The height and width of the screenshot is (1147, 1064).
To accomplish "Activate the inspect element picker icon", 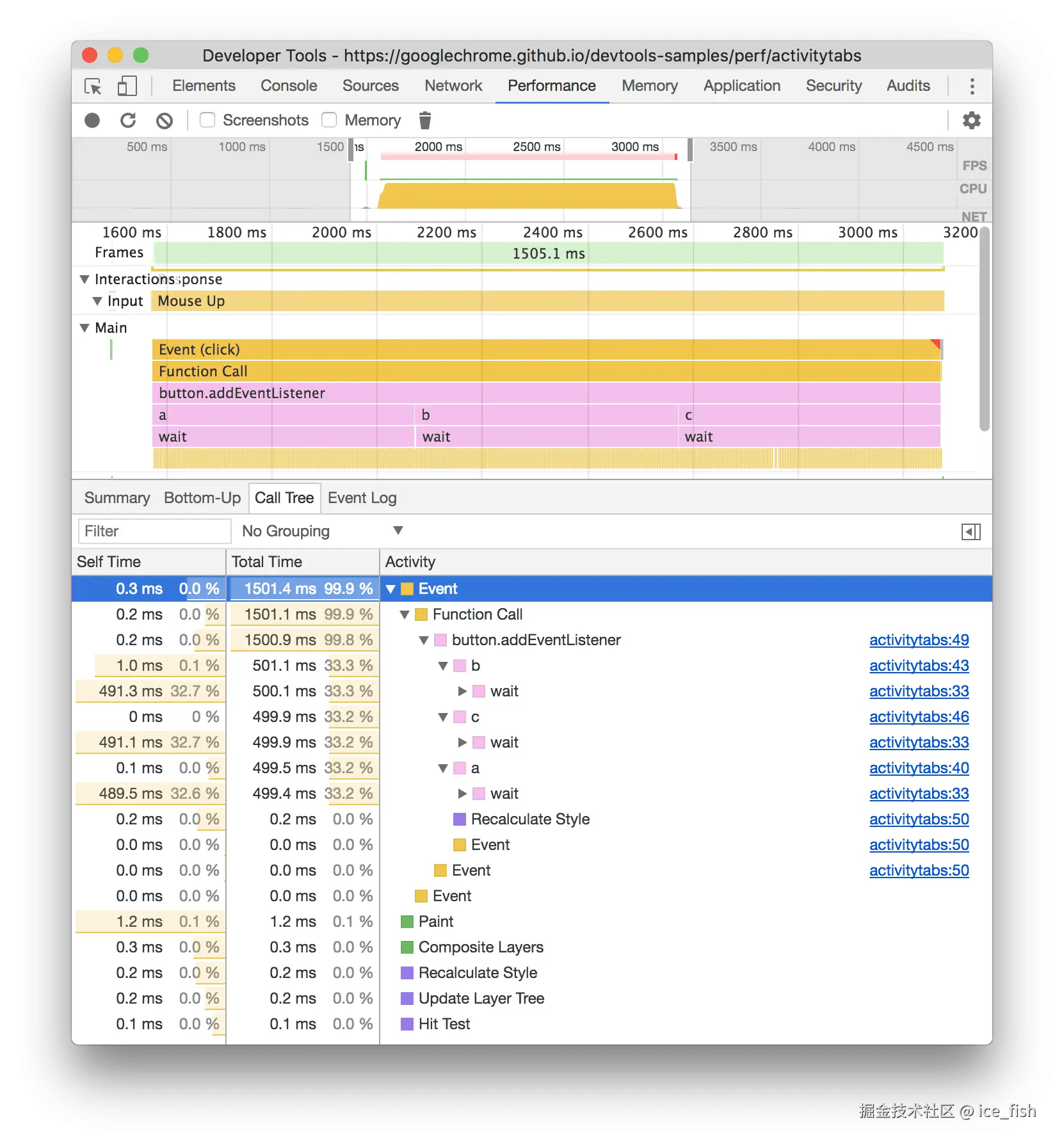I will 93,86.
